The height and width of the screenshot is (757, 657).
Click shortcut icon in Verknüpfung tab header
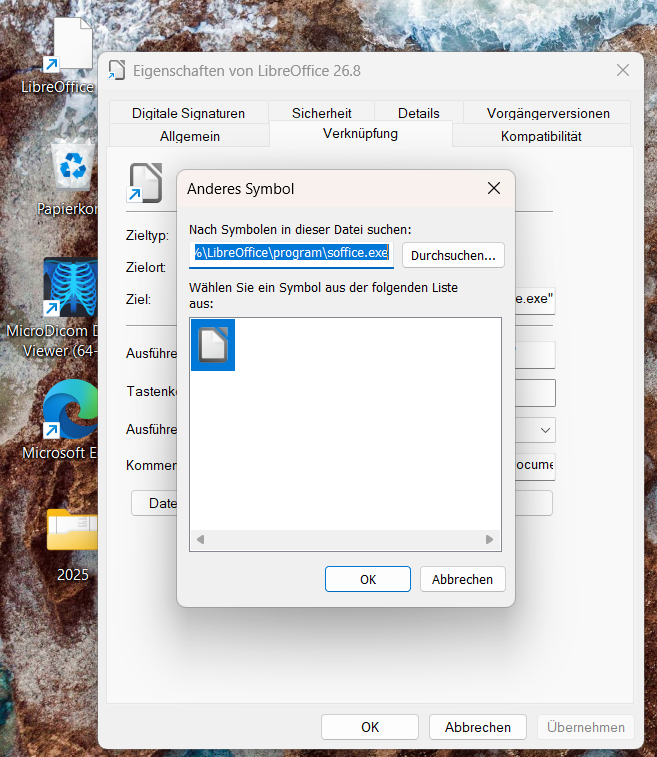pyautogui.click(x=144, y=183)
